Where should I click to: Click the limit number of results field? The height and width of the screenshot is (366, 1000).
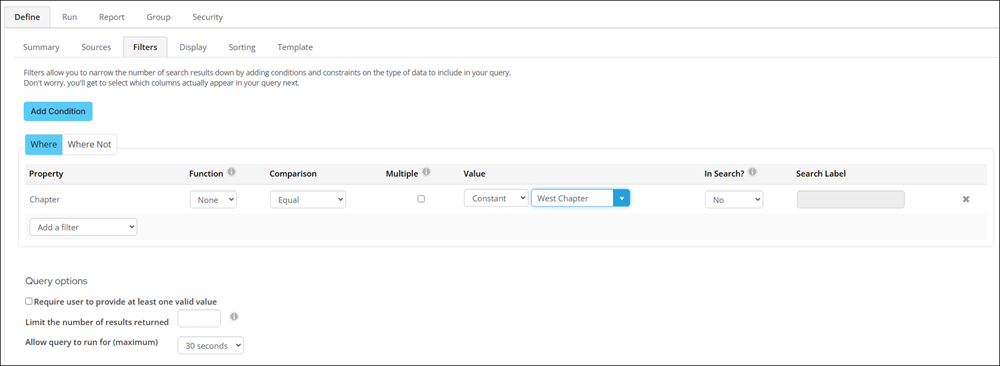click(199, 318)
